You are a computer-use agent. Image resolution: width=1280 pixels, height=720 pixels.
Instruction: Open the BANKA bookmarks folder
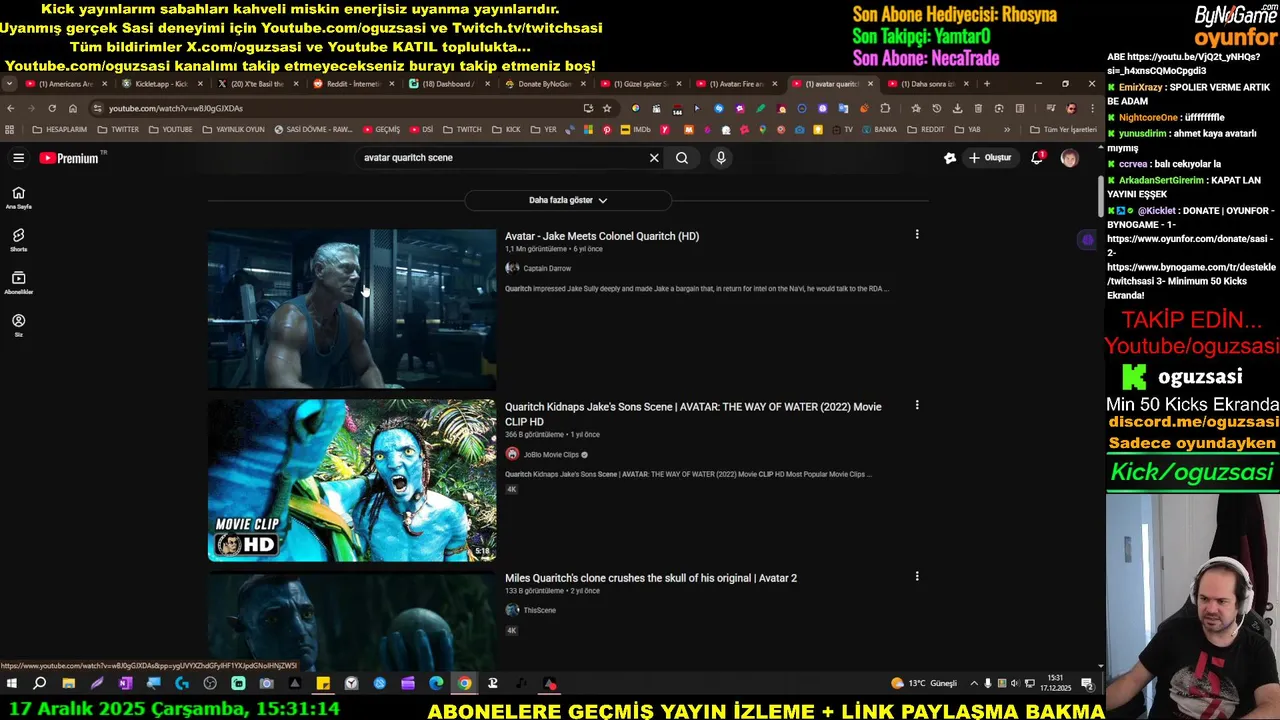[x=879, y=129]
